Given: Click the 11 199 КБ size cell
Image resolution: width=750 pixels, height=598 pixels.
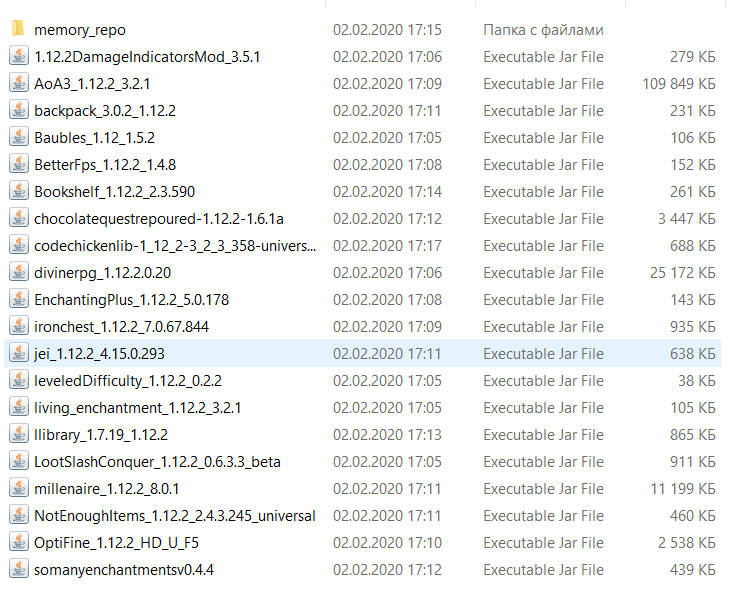Looking at the screenshot, I should pyautogui.click(x=683, y=489).
